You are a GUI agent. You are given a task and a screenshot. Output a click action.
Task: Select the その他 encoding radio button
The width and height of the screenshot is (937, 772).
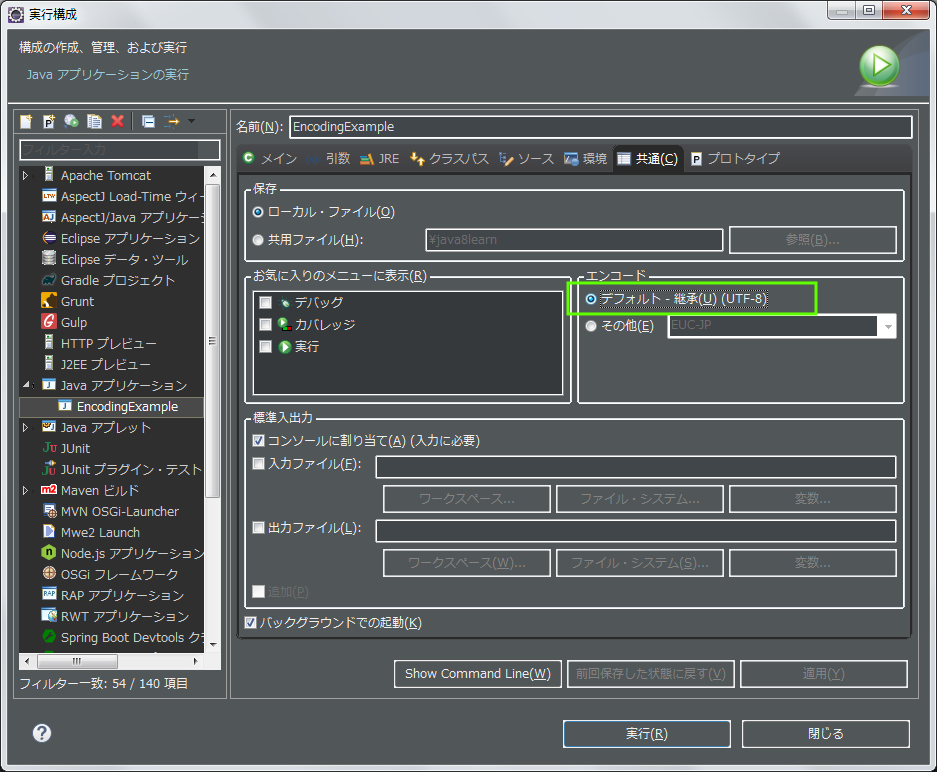click(592, 326)
